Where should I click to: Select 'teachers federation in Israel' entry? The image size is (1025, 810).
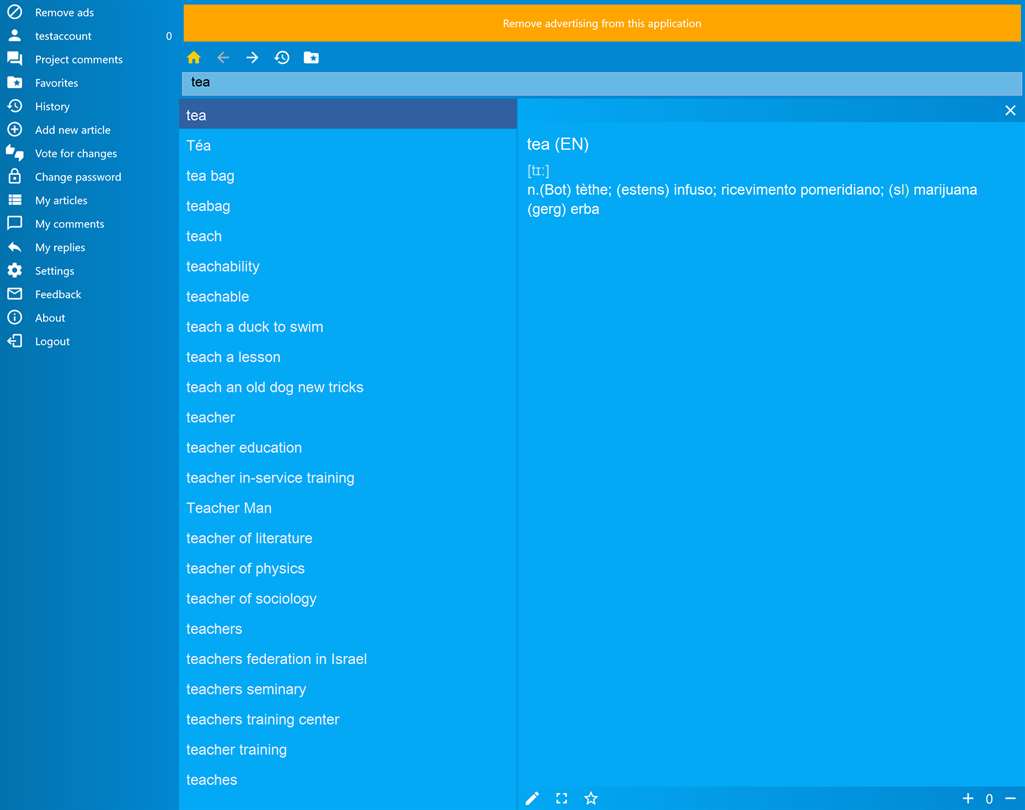[x=348, y=659]
